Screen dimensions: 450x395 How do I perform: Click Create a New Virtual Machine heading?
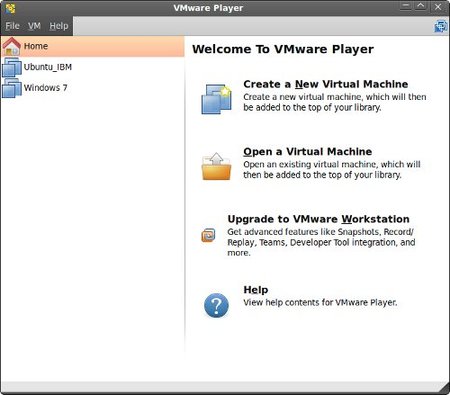pyautogui.click(x=326, y=84)
